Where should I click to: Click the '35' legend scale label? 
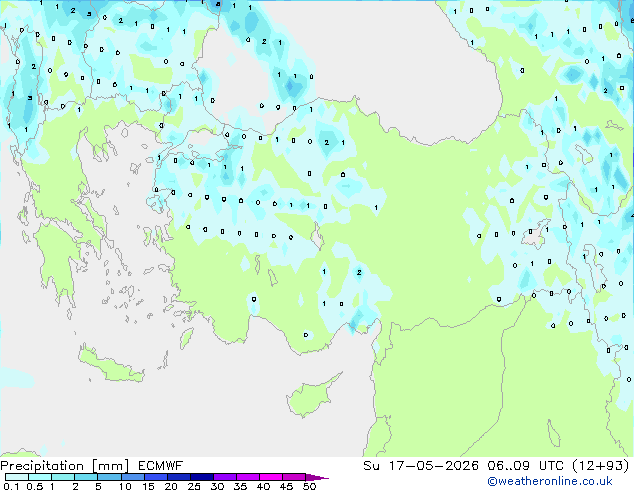(x=240, y=486)
